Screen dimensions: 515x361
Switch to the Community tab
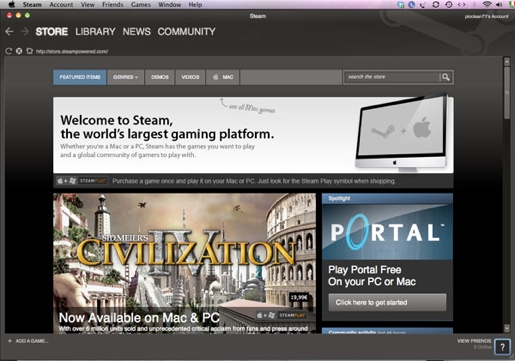(186, 32)
